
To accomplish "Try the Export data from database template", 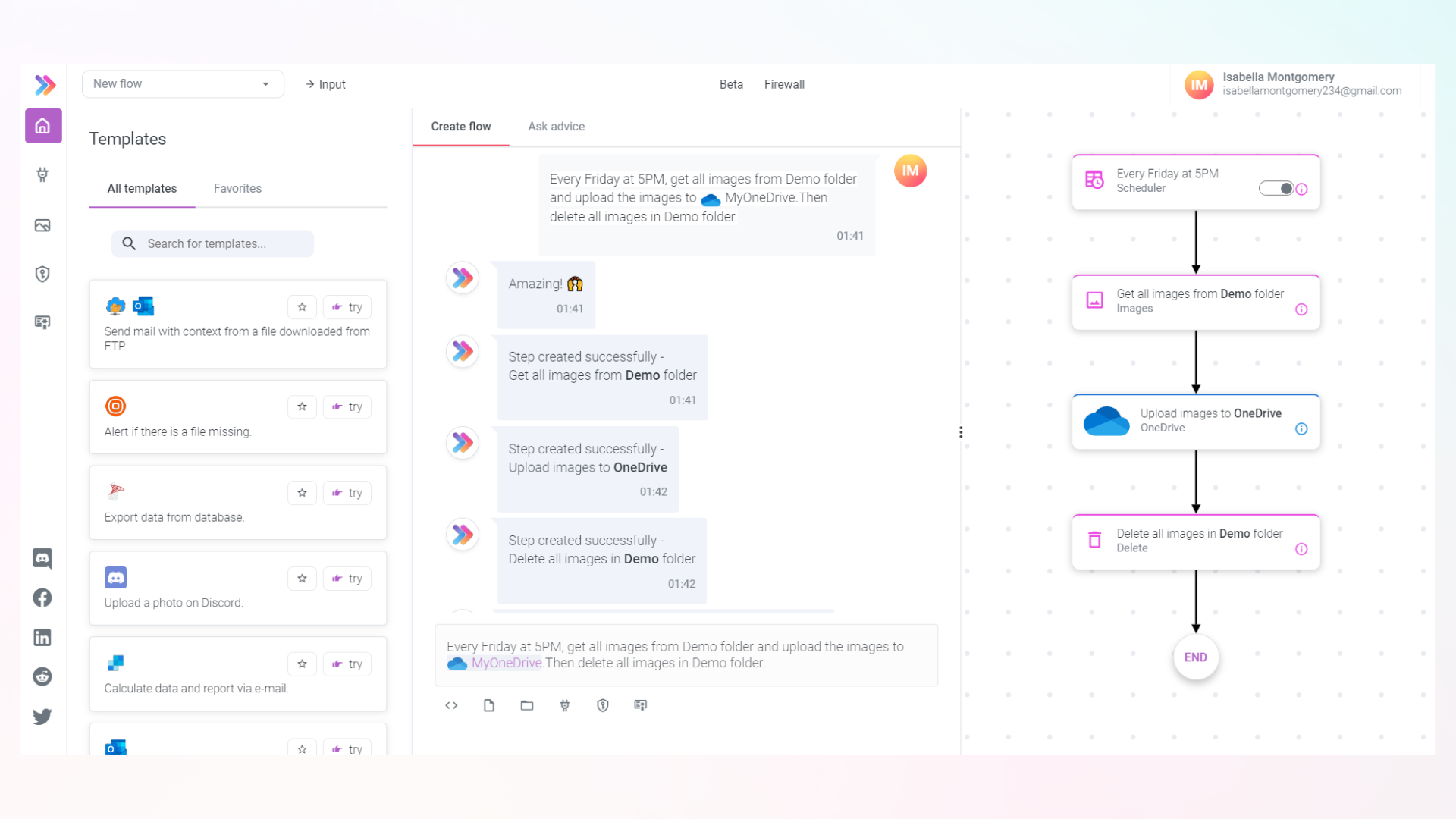I will (347, 493).
